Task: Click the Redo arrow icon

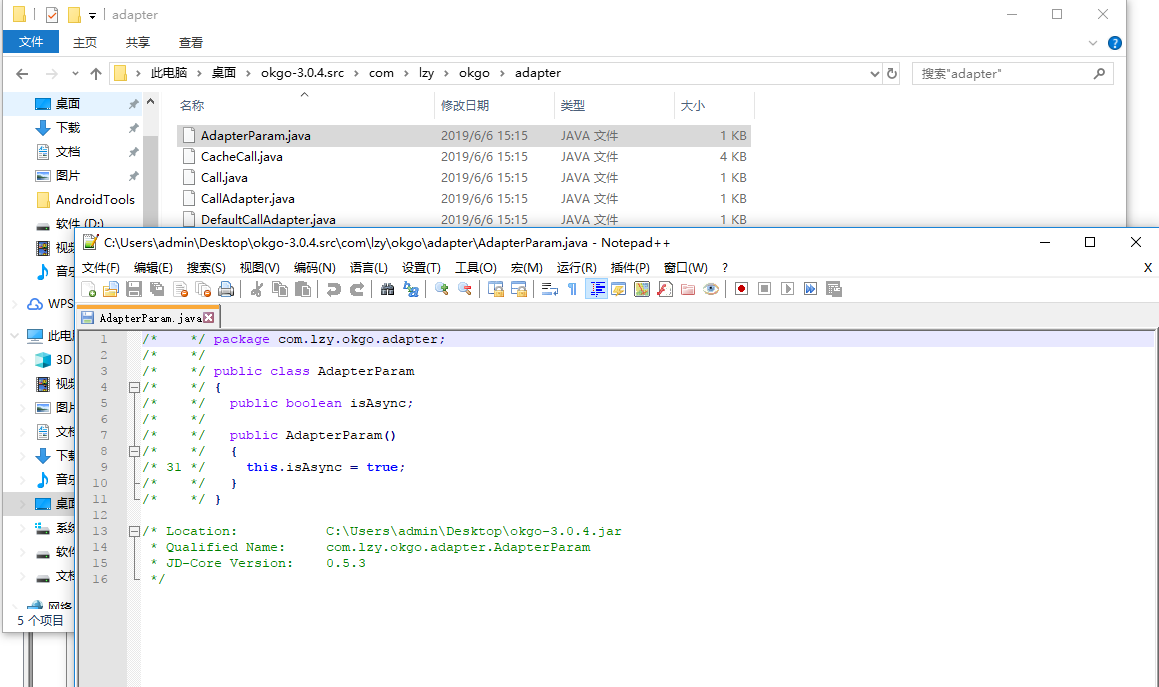Action: point(356,289)
